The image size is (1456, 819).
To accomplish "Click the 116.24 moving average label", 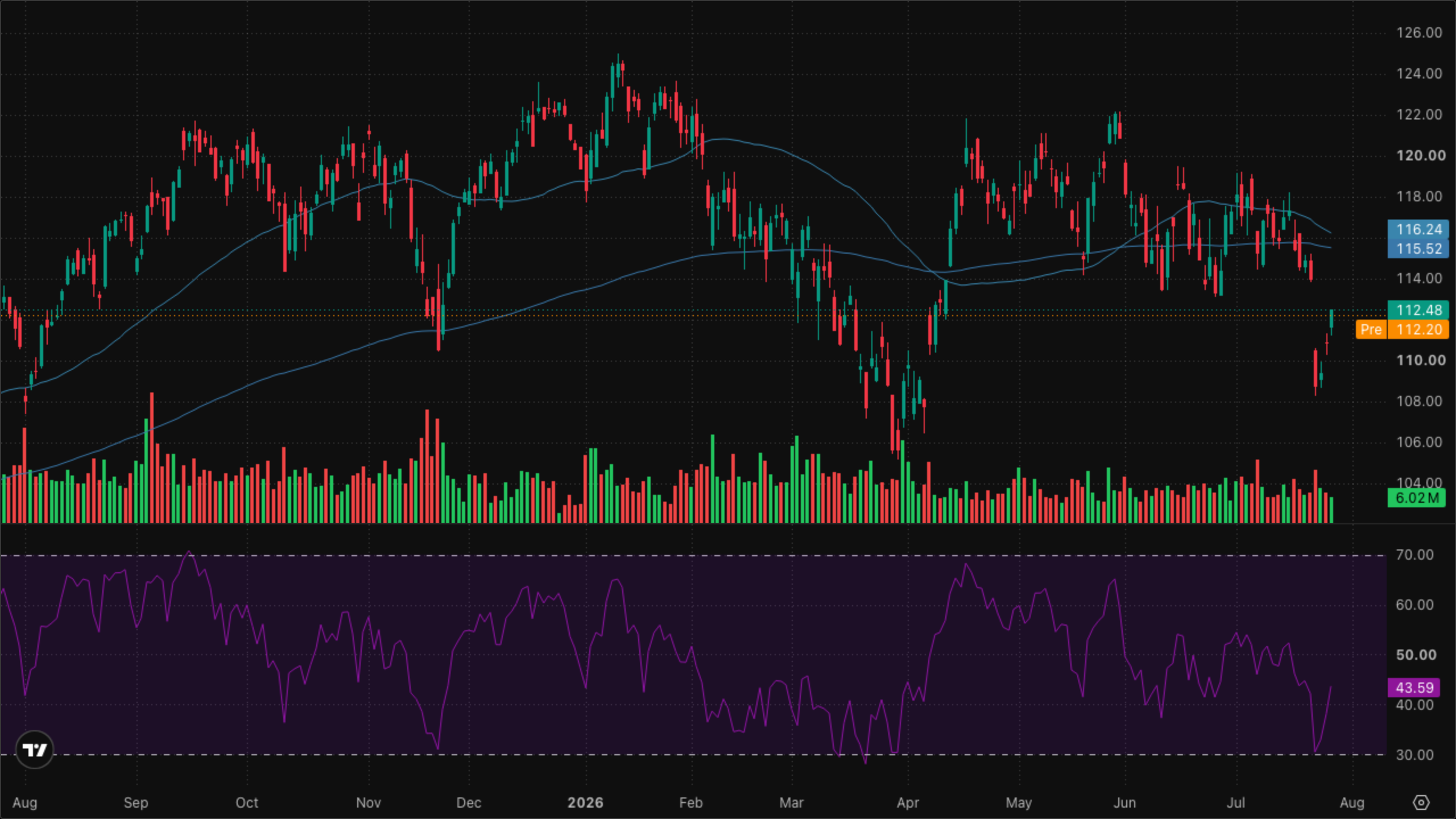I will click(x=1418, y=229).
